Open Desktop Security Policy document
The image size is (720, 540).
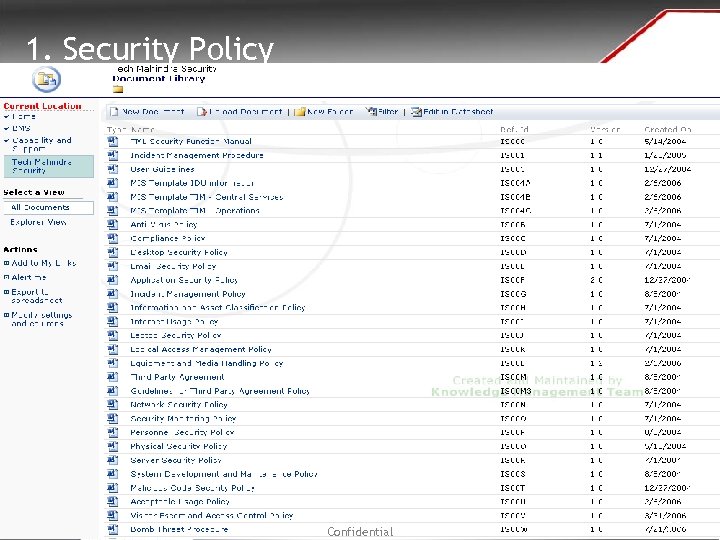(179, 252)
